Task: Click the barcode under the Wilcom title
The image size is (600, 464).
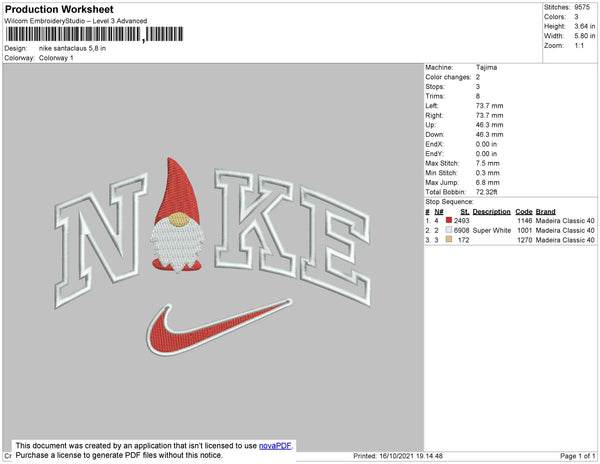Action: pos(95,34)
